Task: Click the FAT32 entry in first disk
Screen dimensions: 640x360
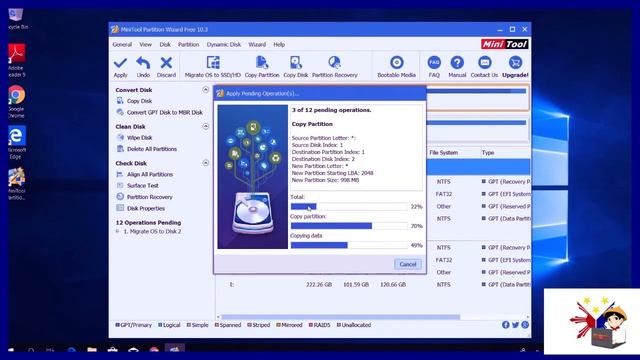Action: 443,194
